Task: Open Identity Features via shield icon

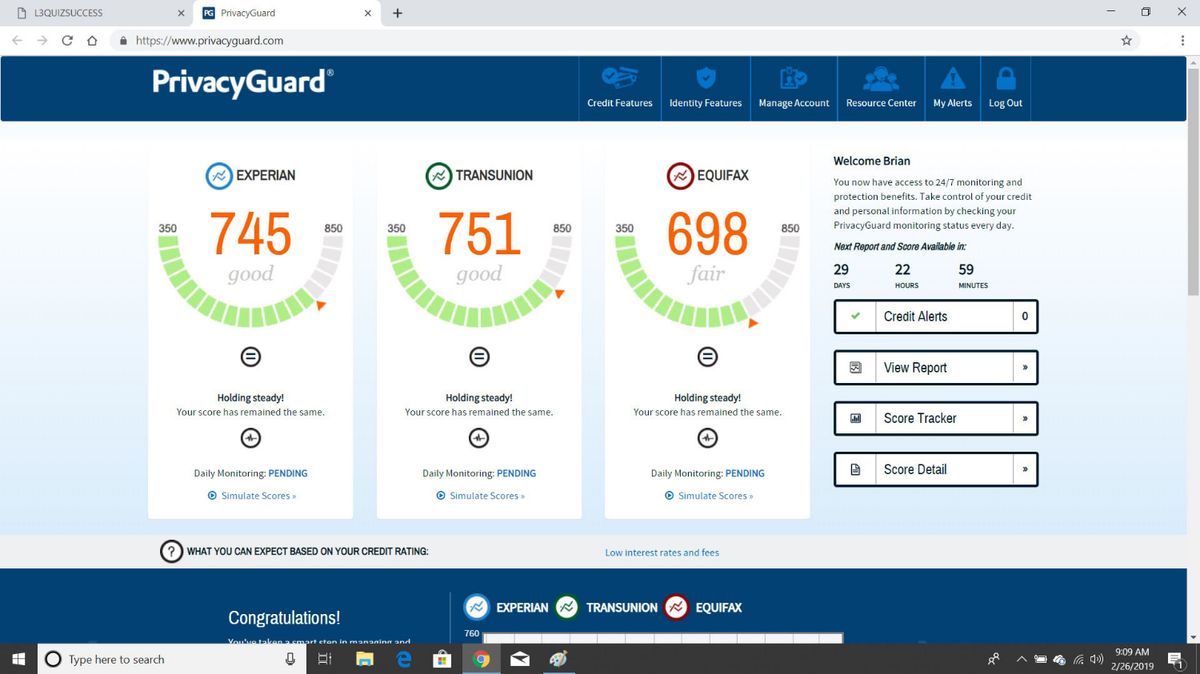Action: (705, 78)
